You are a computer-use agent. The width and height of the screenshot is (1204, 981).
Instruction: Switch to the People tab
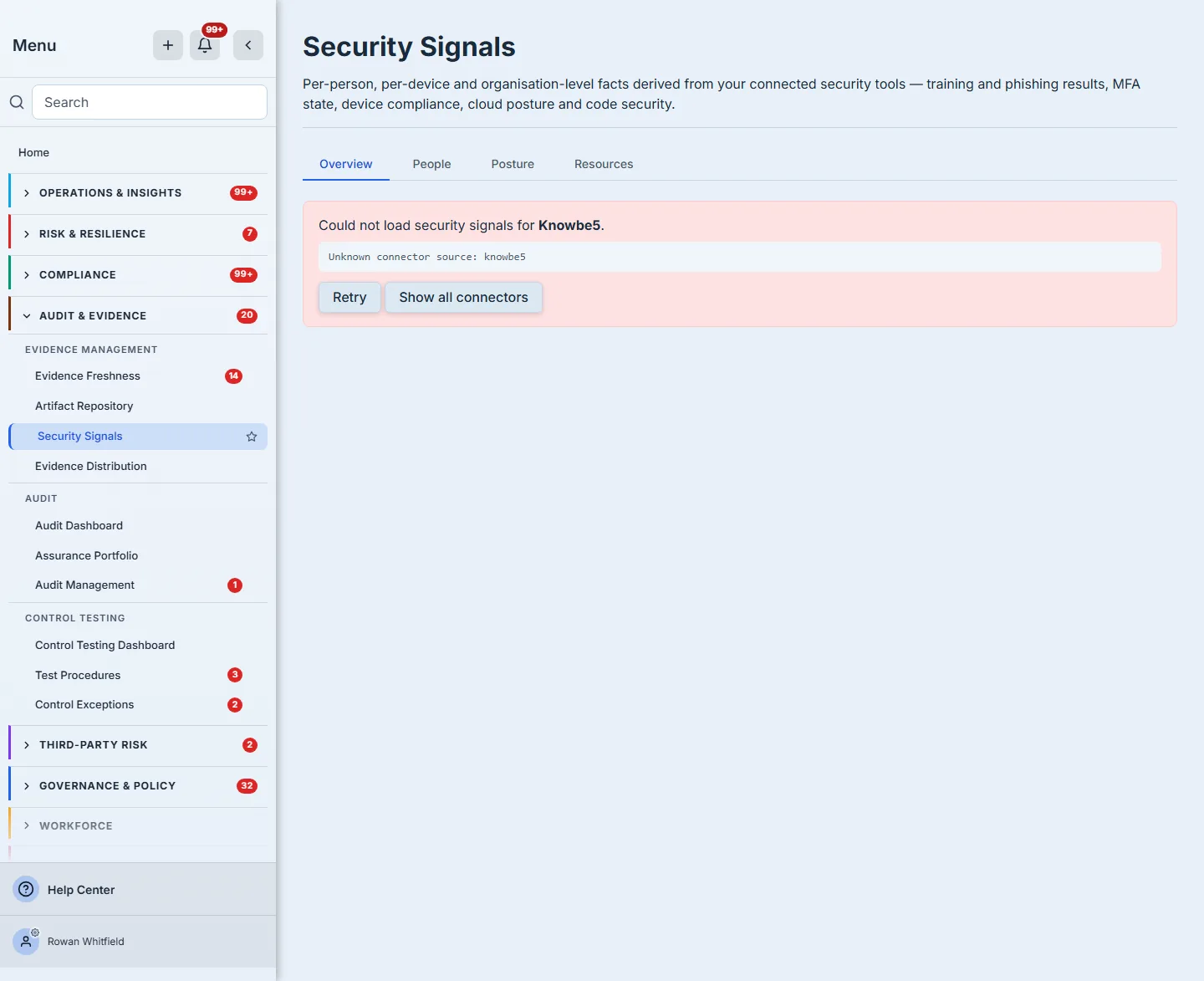431,164
